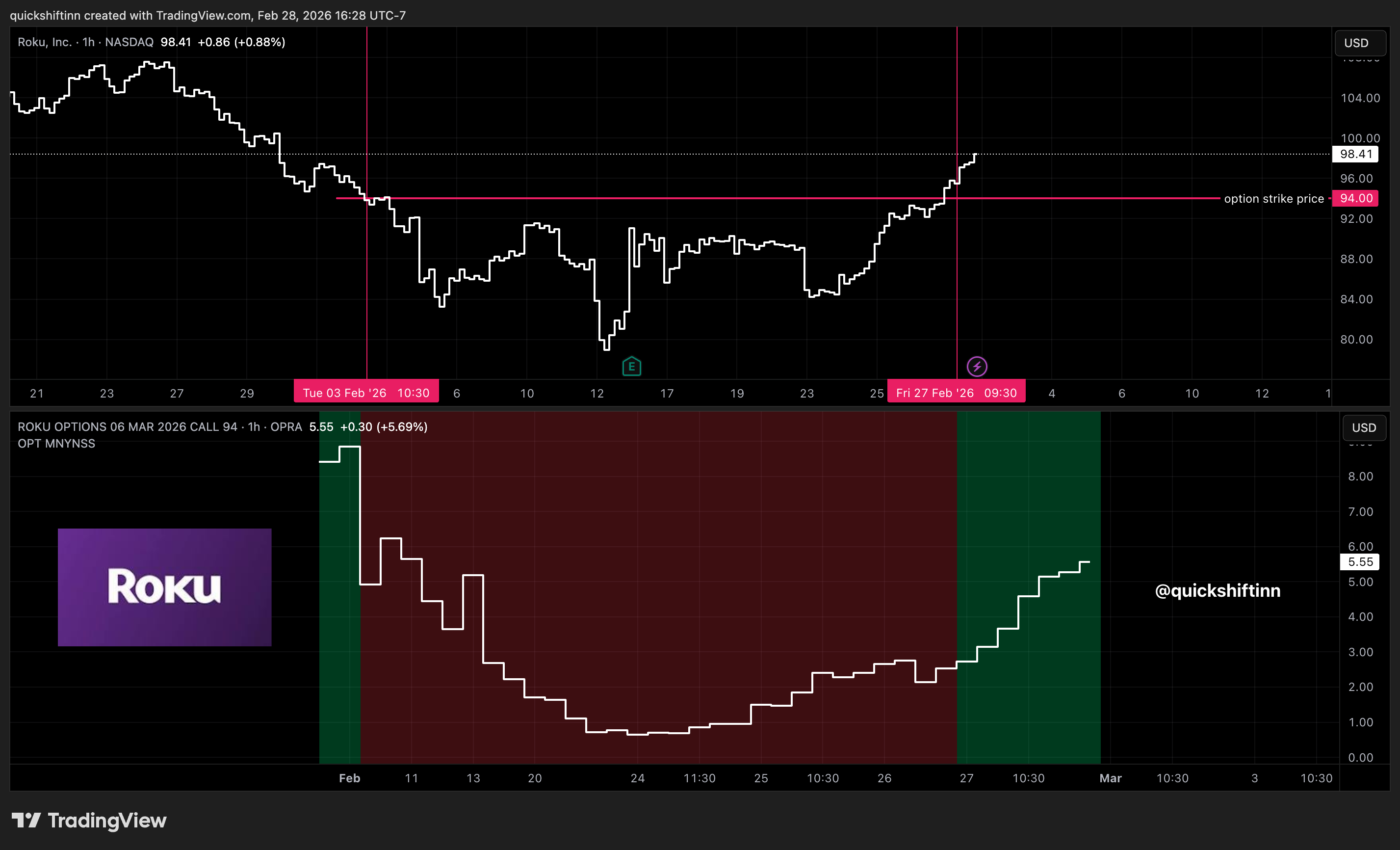Click the 'option strike price' line label

pyautogui.click(x=1273, y=198)
